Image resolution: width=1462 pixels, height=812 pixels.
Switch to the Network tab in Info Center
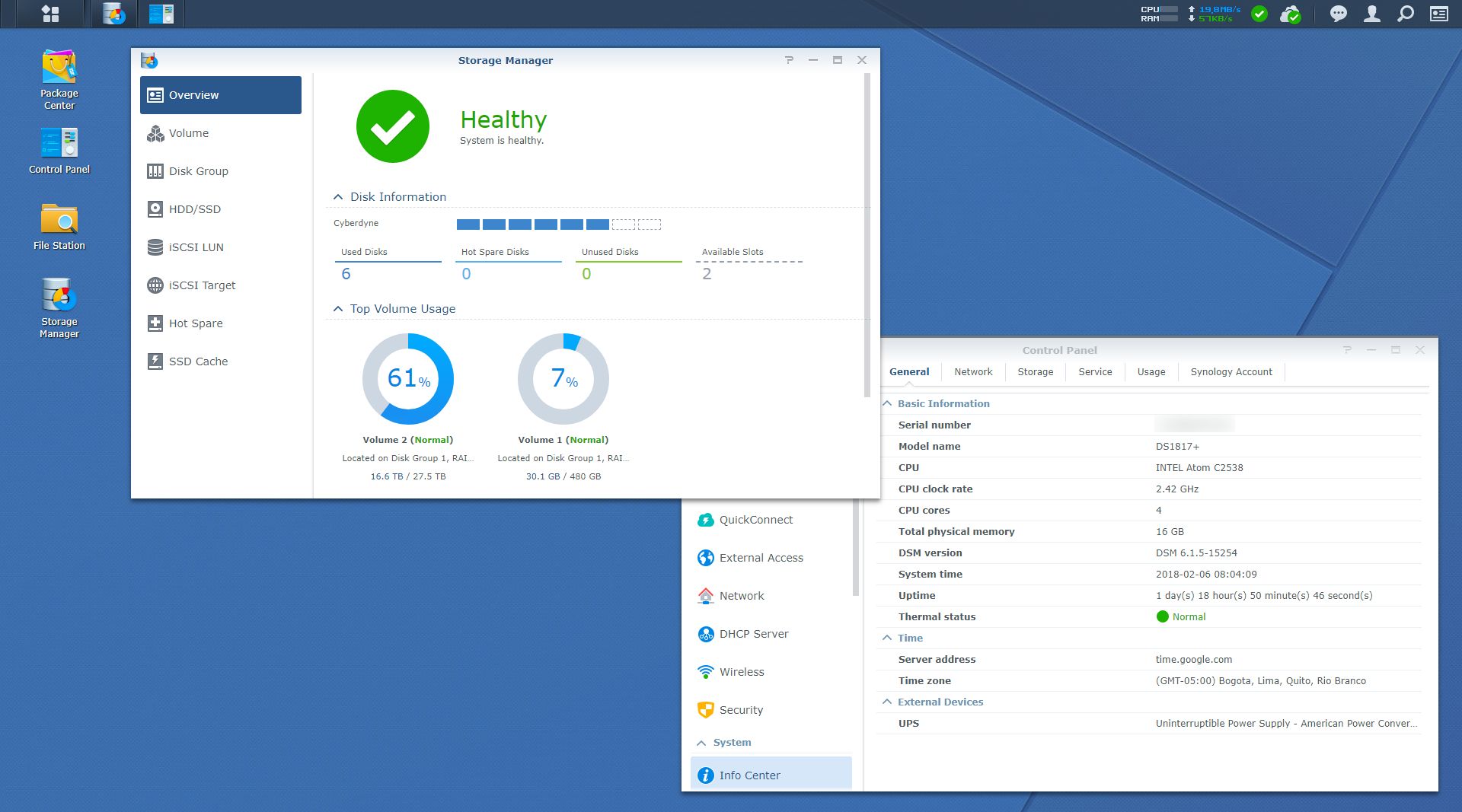[972, 372]
